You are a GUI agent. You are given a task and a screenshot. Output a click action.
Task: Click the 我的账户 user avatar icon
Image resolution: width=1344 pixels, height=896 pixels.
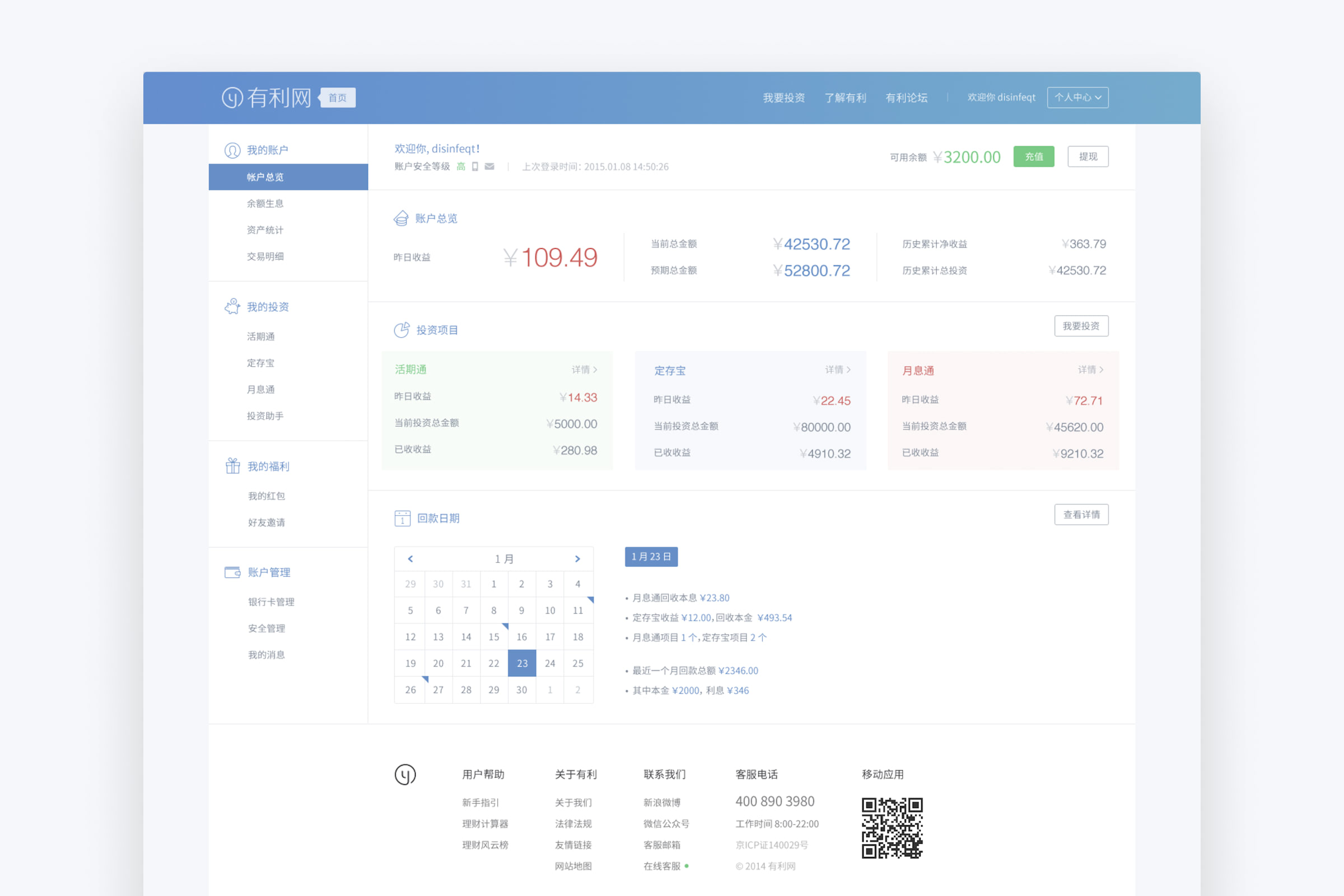click(232, 150)
